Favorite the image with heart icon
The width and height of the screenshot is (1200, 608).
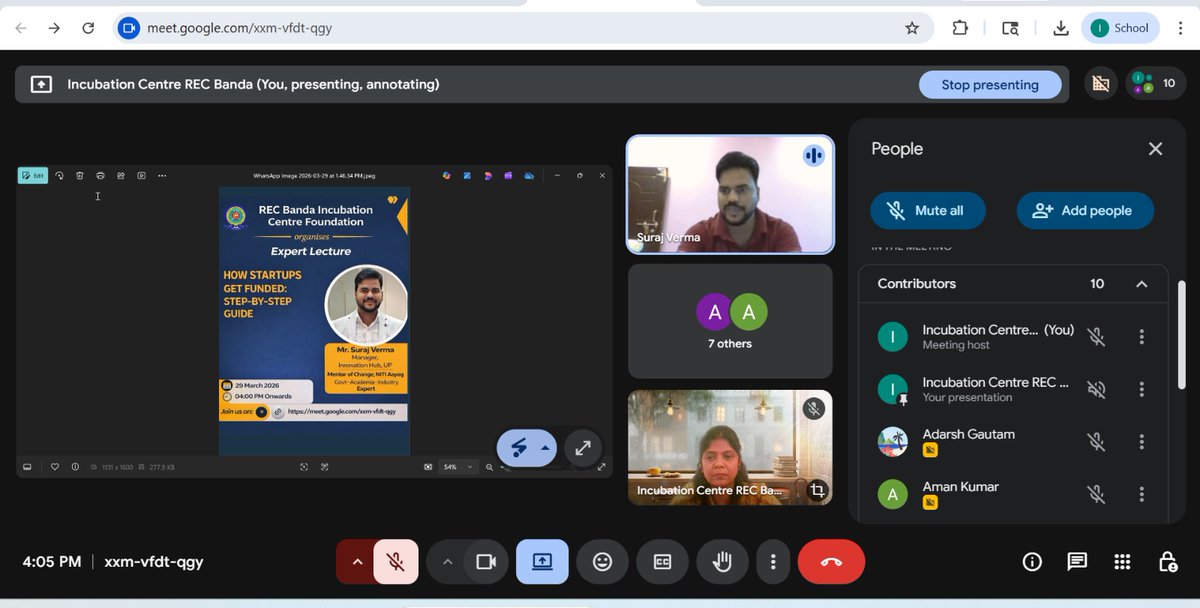pos(55,466)
